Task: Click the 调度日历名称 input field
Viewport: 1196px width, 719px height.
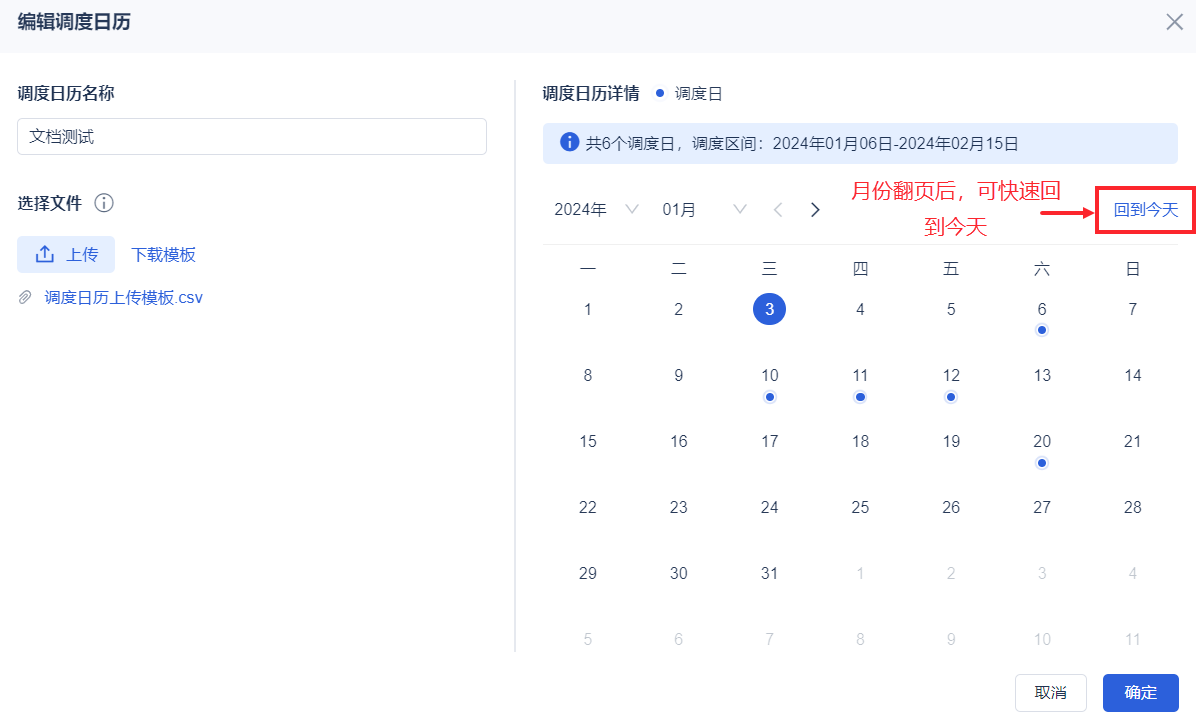Action: tap(252, 137)
